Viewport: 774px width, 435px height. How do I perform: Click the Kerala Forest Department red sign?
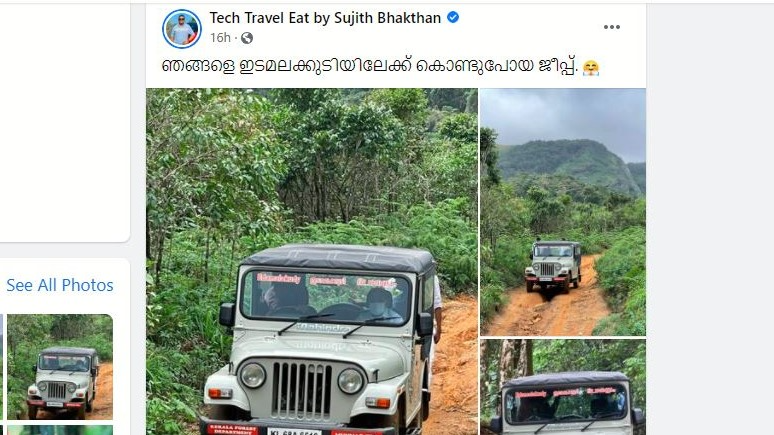(232, 430)
